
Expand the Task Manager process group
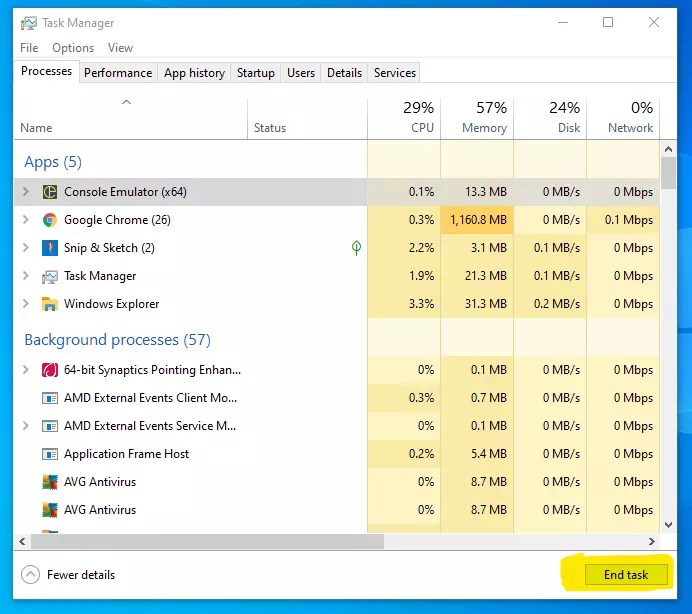click(x=26, y=276)
